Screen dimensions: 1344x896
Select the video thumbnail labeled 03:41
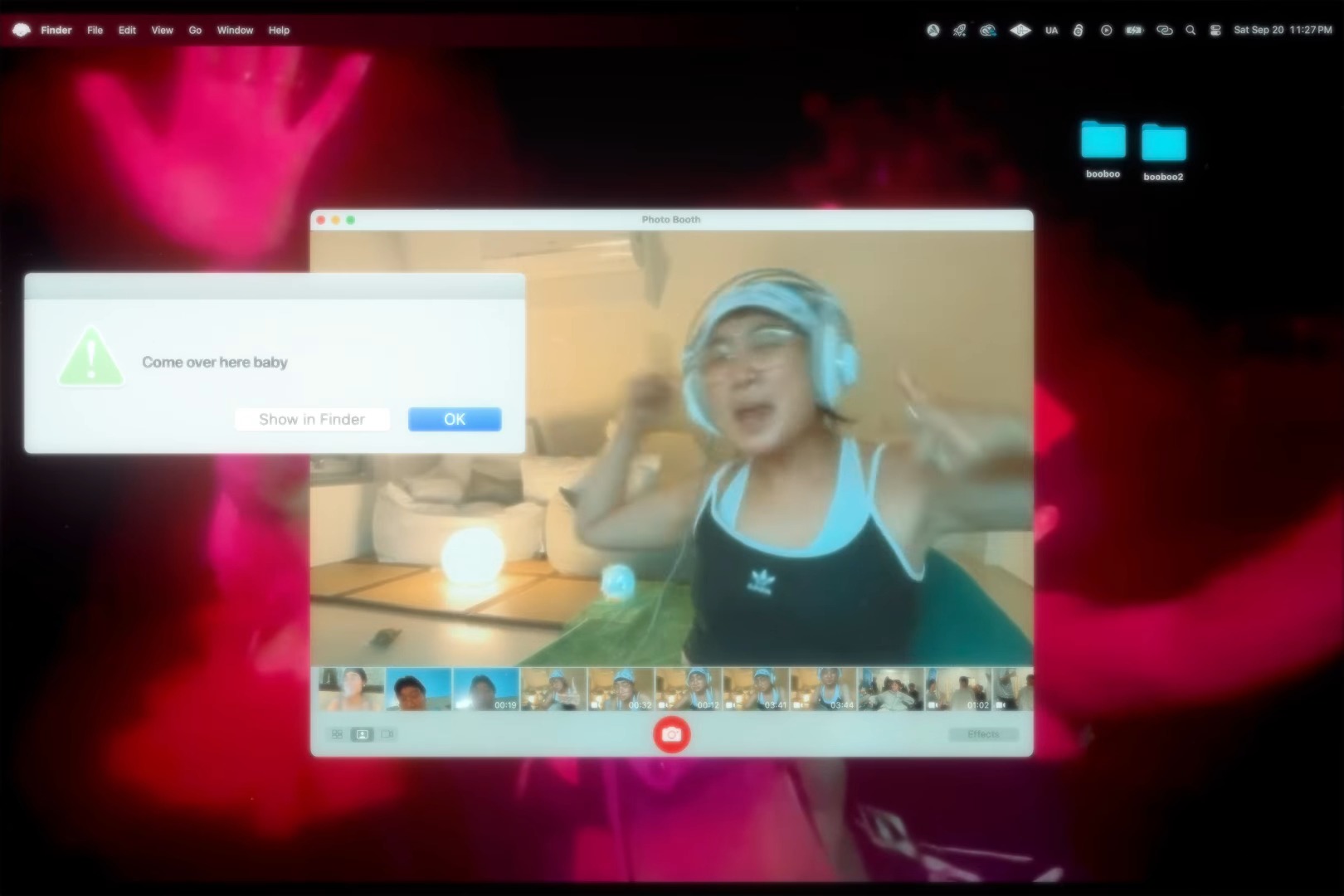pyautogui.click(x=755, y=689)
